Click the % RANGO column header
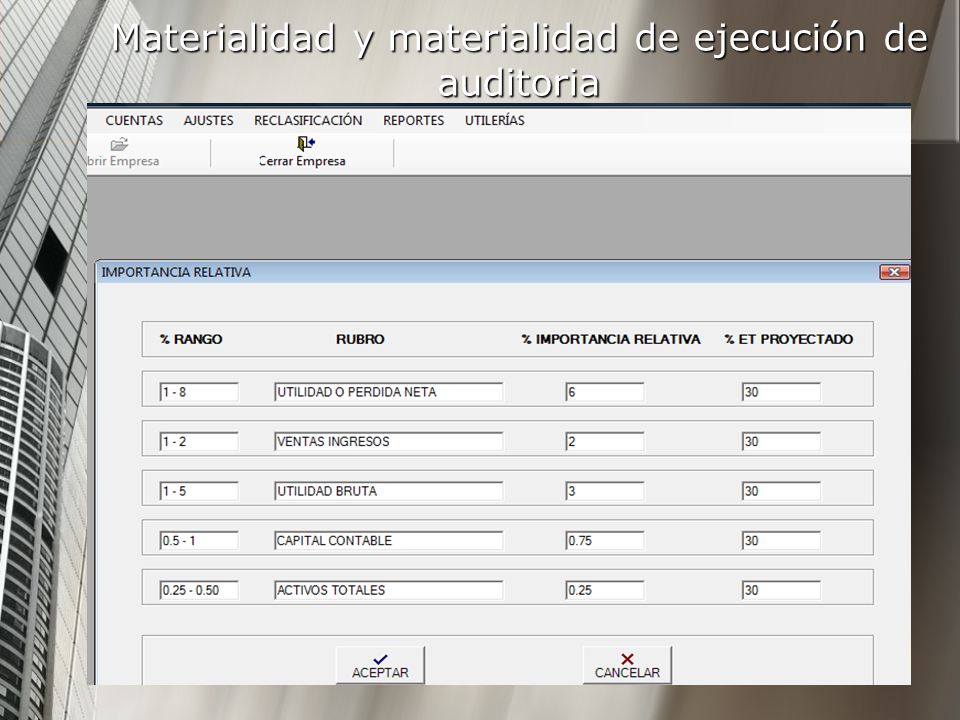 pyautogui.click(x=191, y=339)
